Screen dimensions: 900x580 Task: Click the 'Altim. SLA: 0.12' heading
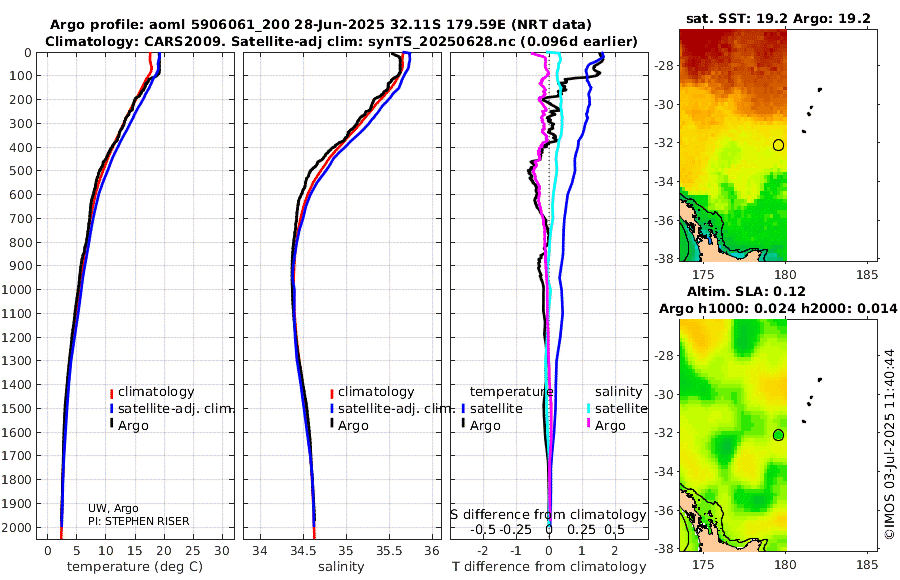[x=746, y=291]
